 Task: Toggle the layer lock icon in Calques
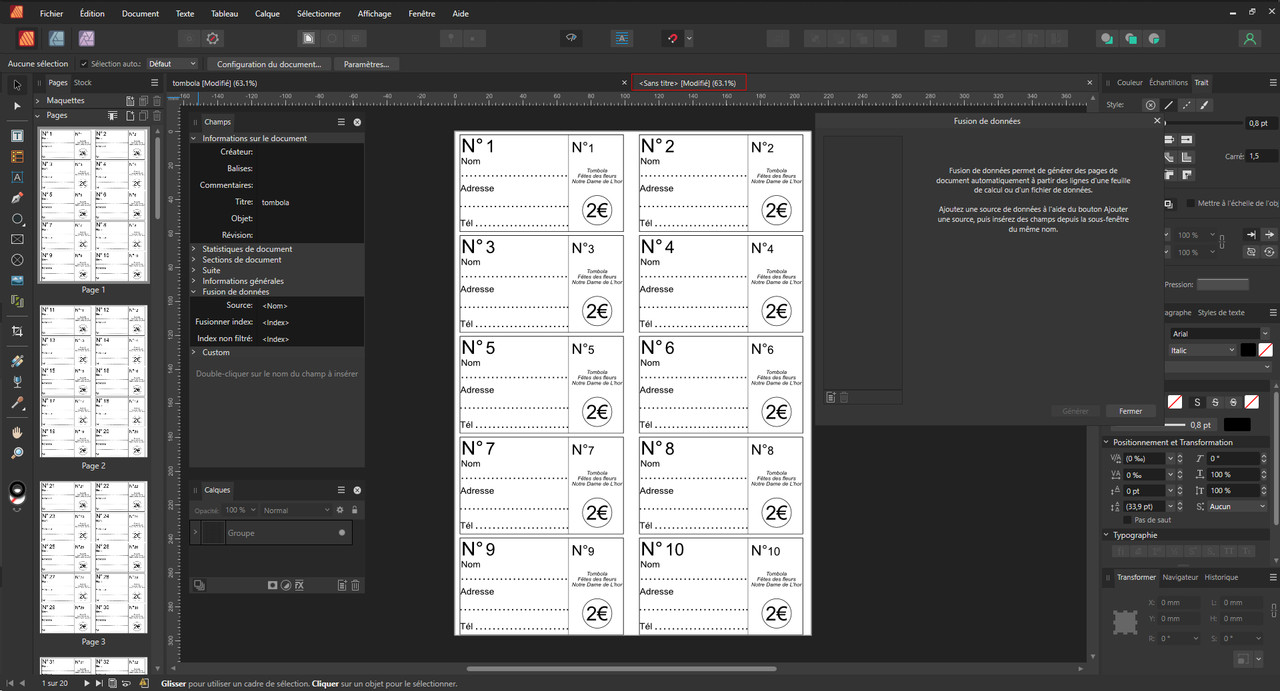[354, 510]
